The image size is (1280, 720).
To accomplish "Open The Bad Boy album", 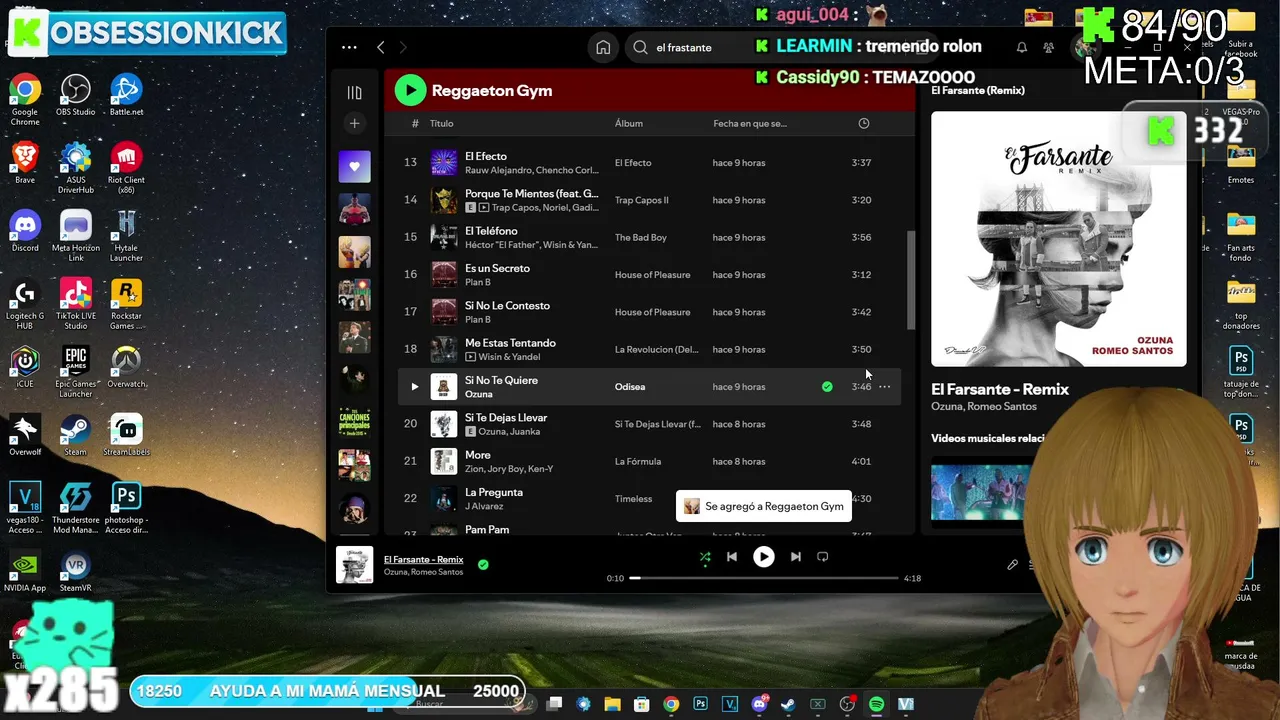I will [x=641, y=237].
